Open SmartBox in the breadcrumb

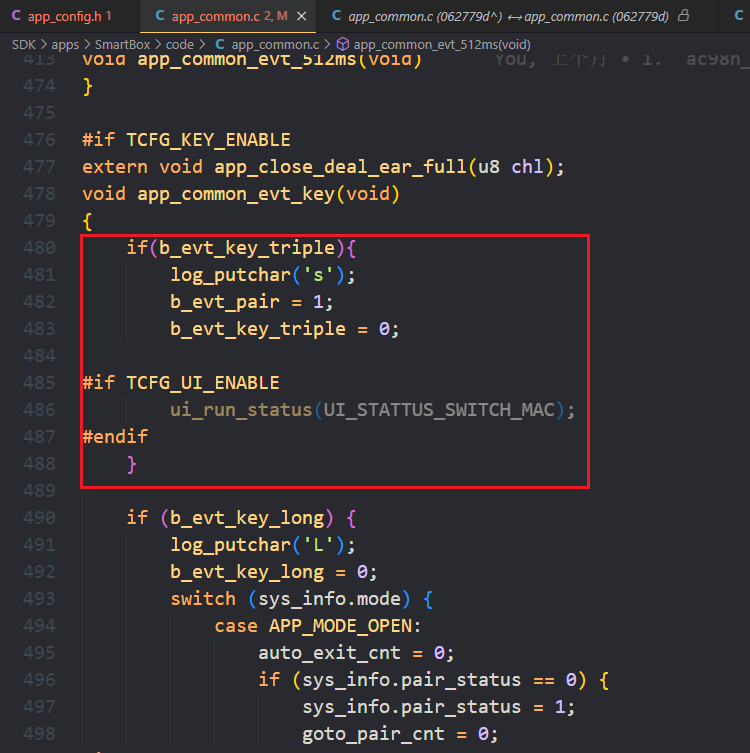click(x=122, y=45)
